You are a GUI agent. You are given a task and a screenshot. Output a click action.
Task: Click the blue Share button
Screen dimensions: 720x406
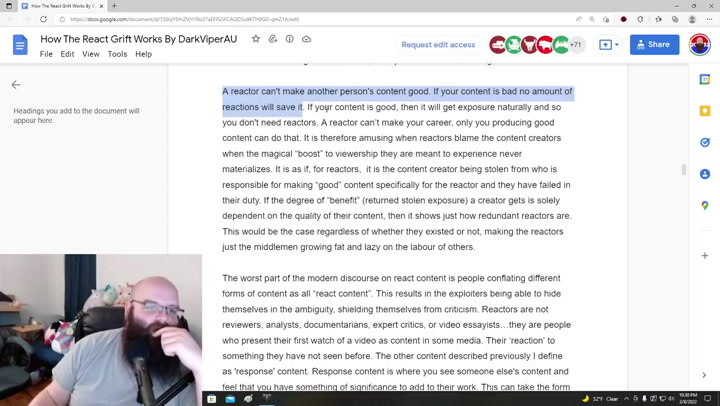(654, 45)
